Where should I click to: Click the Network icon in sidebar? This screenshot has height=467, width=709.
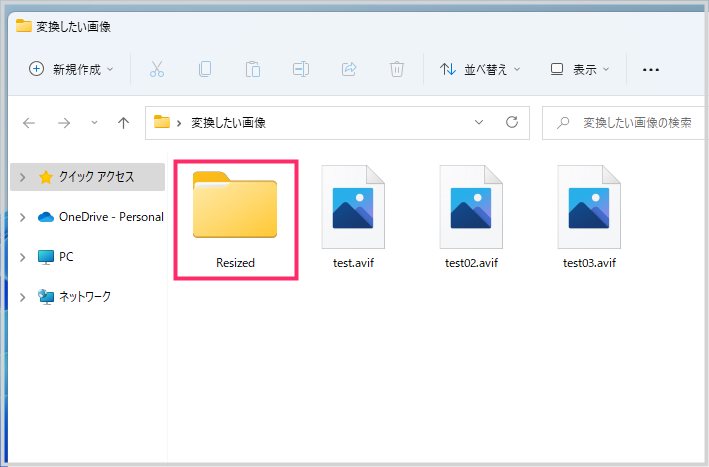(x=46, y=297)
